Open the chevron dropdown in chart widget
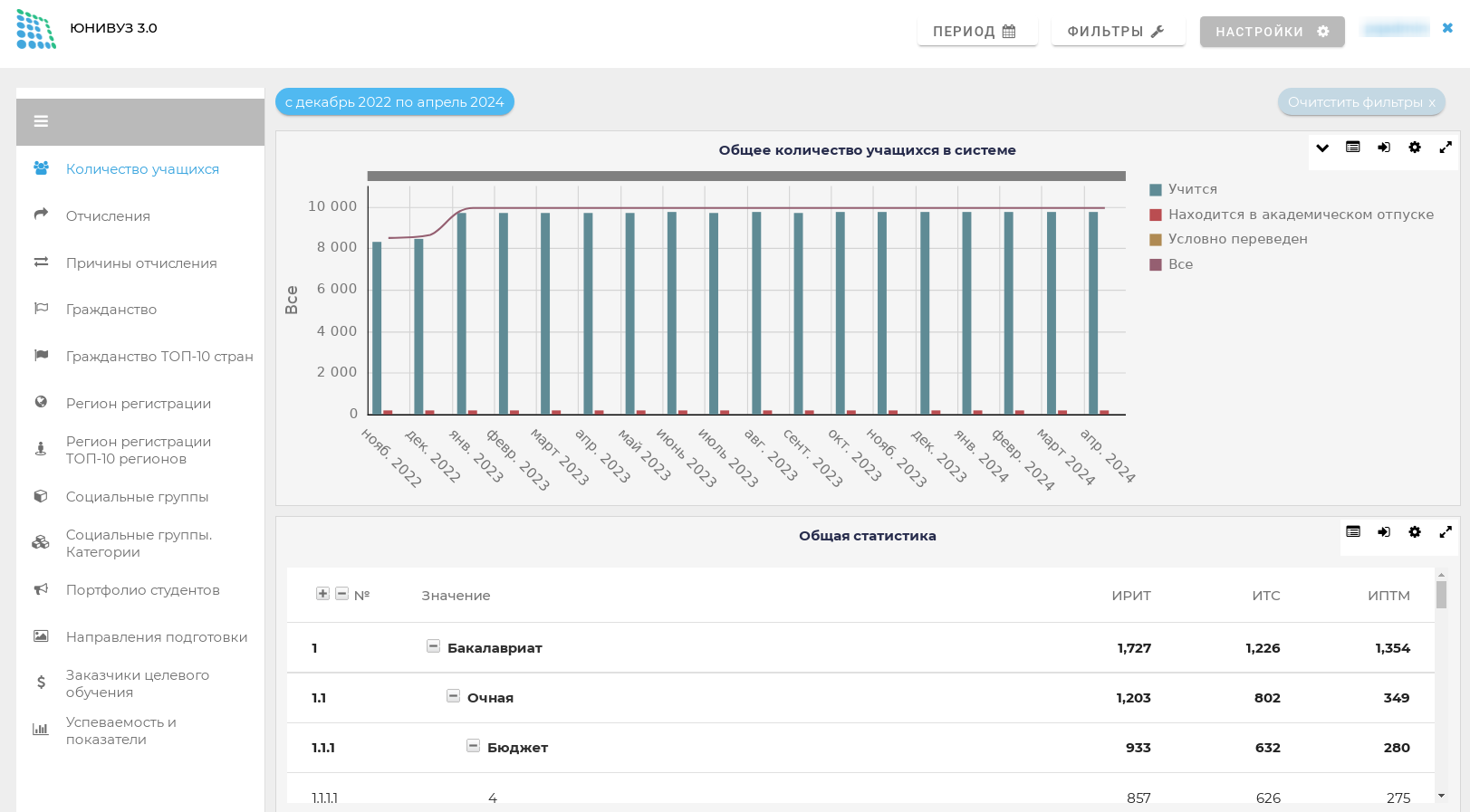Image resolution: width=1470 pixels, height=812 pixels. 1322,148
